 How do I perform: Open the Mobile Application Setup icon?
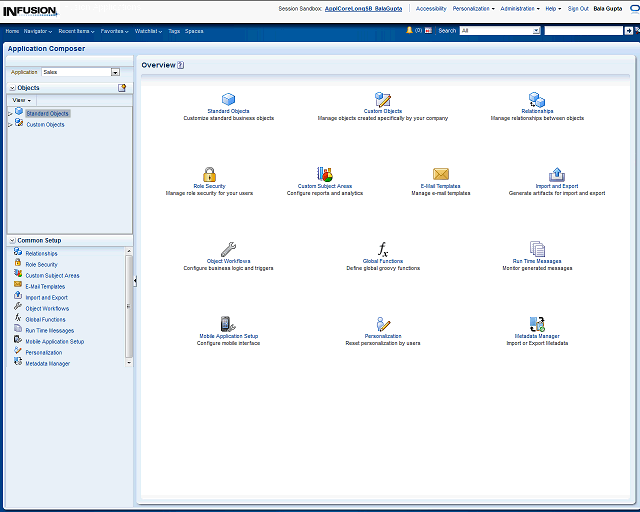[228, 324]
